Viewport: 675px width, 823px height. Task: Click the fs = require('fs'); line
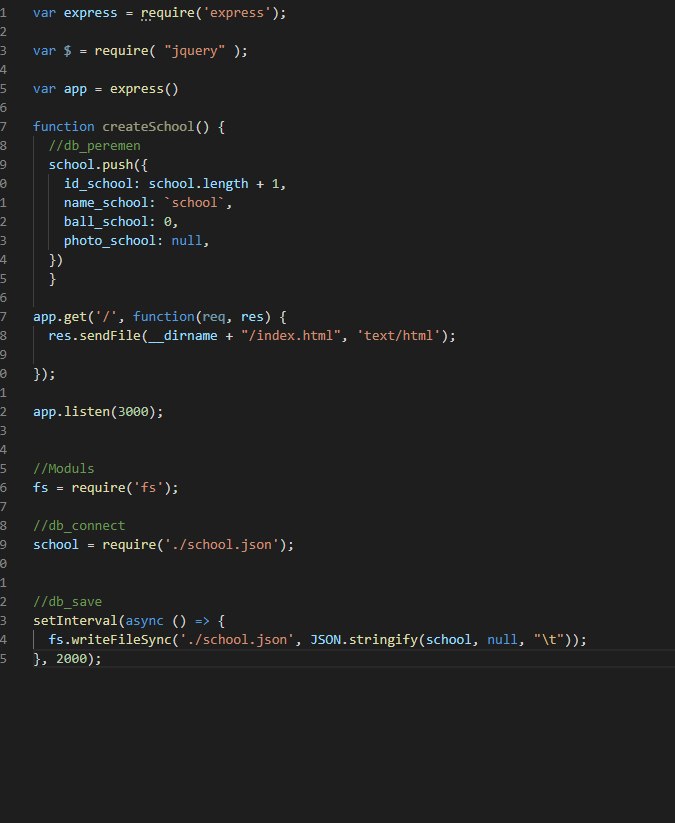point(106,488)
